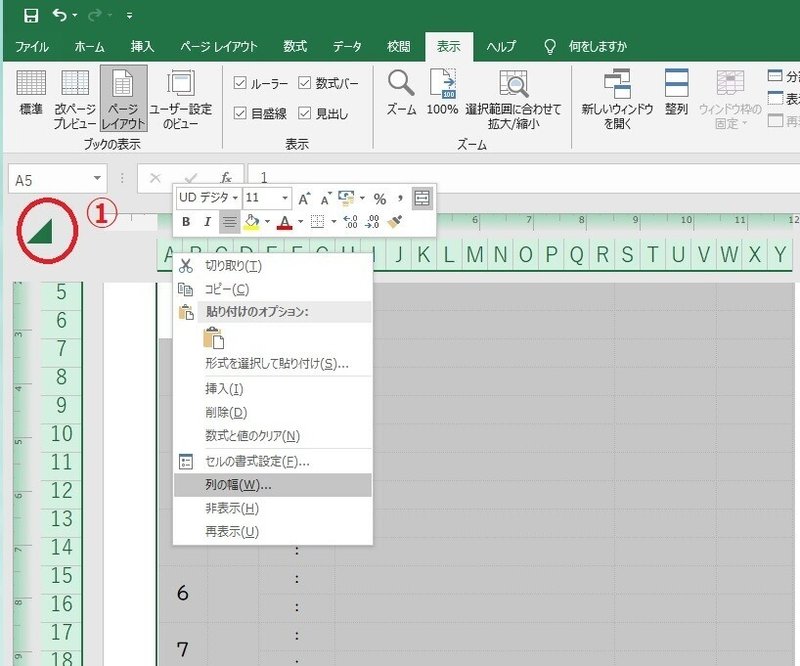Switch to the データ tab
800x666 pixels.
click(x=347, y=47)
